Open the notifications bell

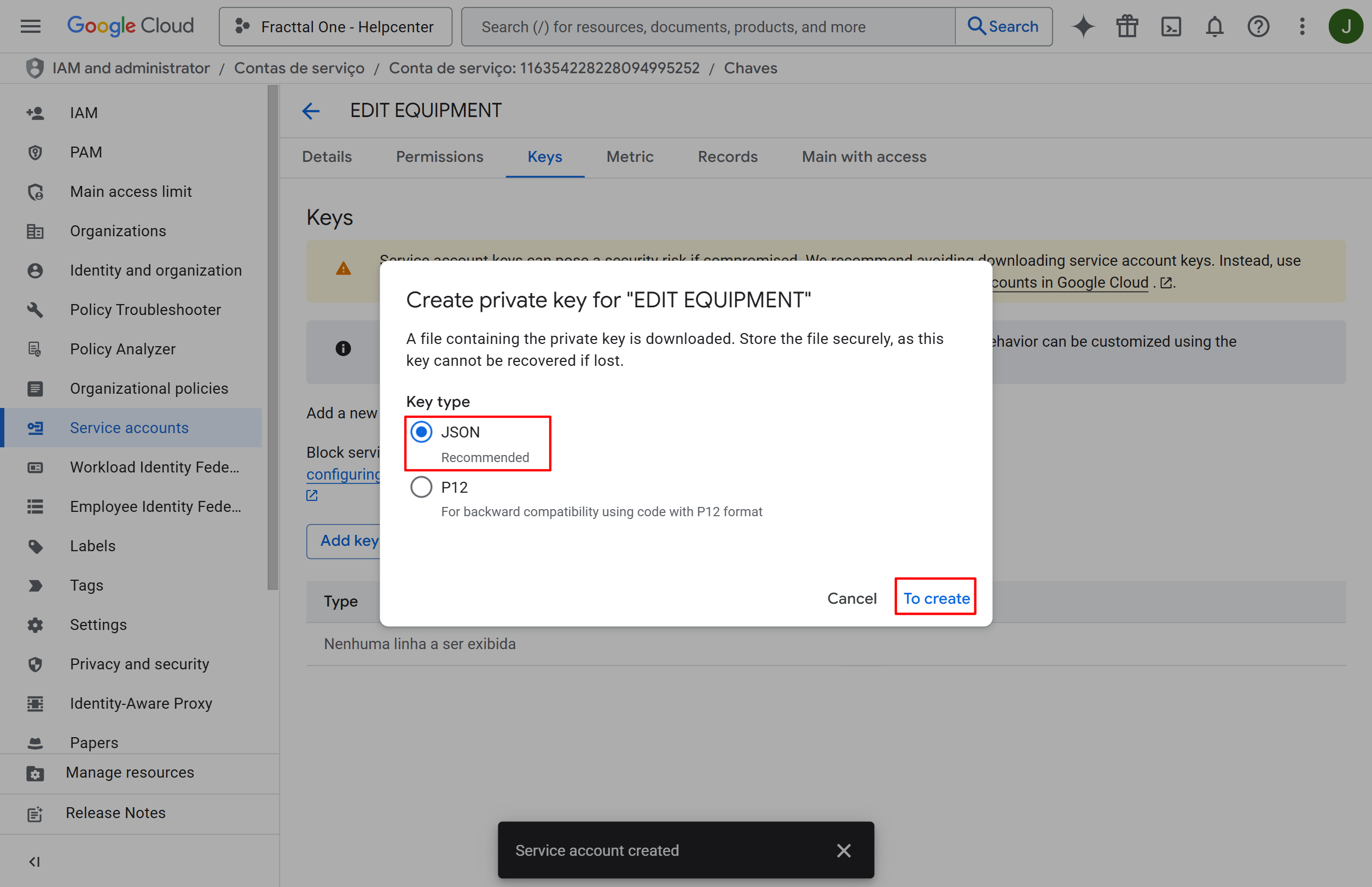pos(1214,26)
